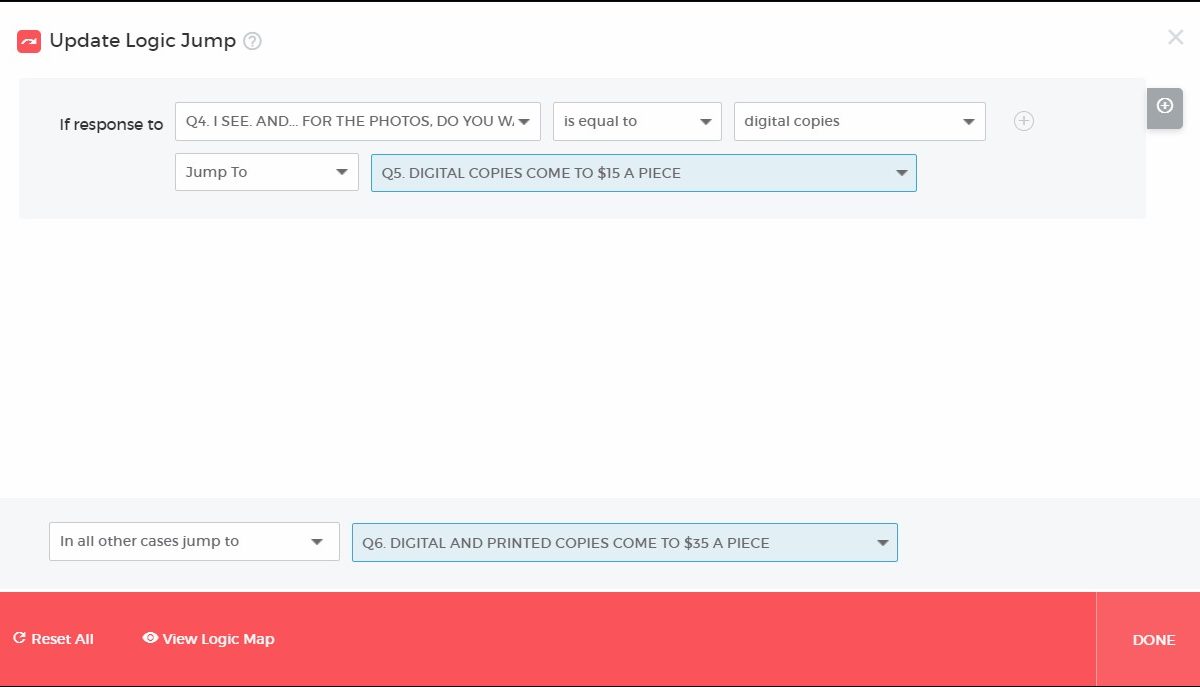Expand the "Jump To" action dropdown
The width and height of the screenshot is (1200, 687).
pyautogui.click(x=266, y=172)
